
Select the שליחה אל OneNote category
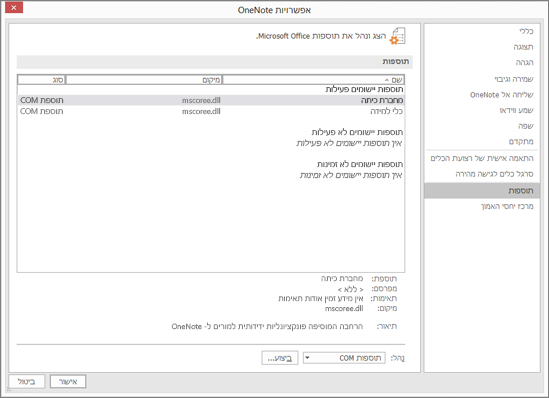point(501,95)
